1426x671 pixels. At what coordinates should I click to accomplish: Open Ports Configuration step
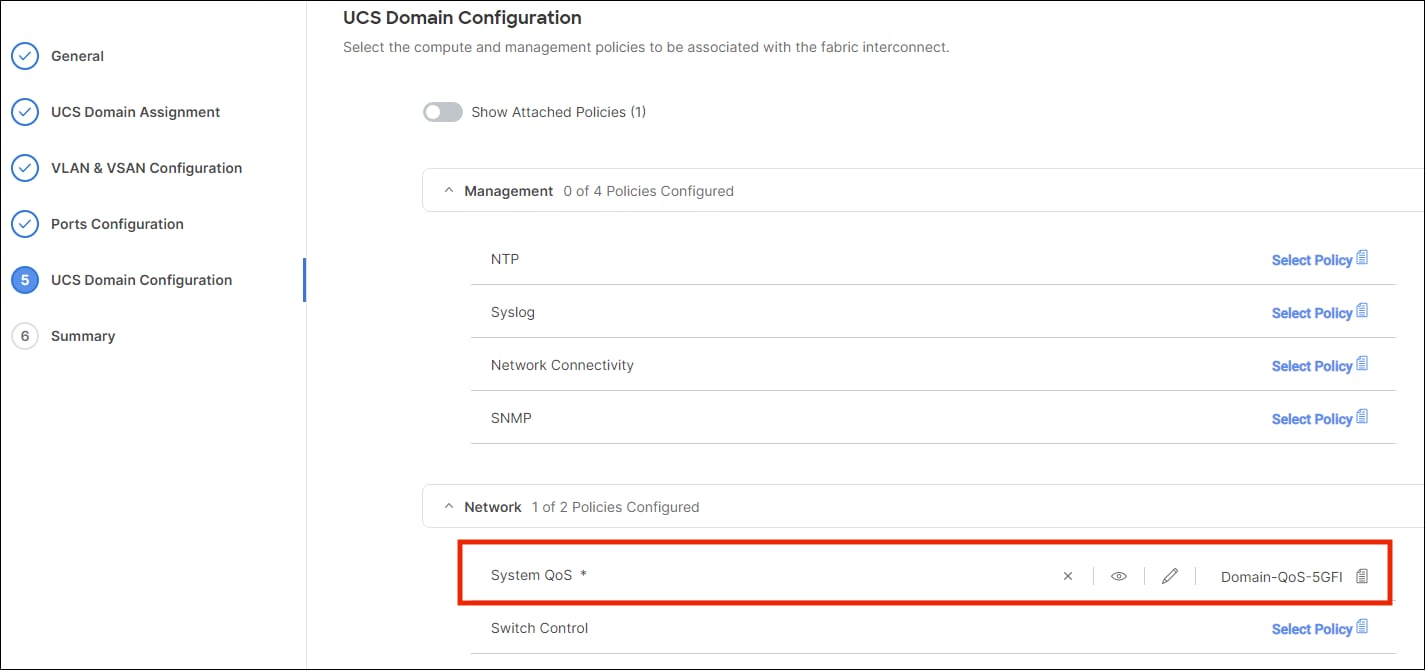click(117, 224)
